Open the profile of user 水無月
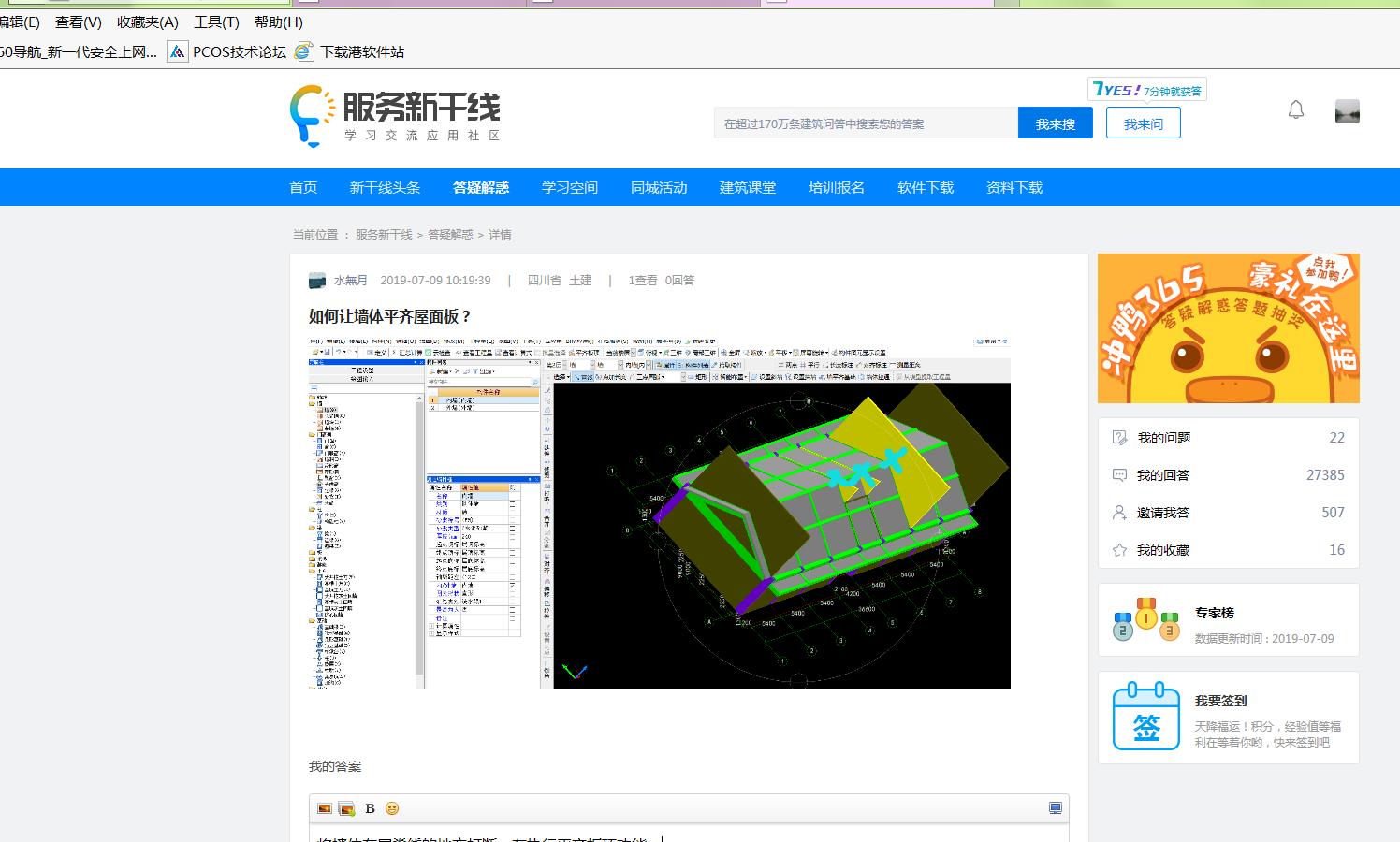 [x=350, y=280]
